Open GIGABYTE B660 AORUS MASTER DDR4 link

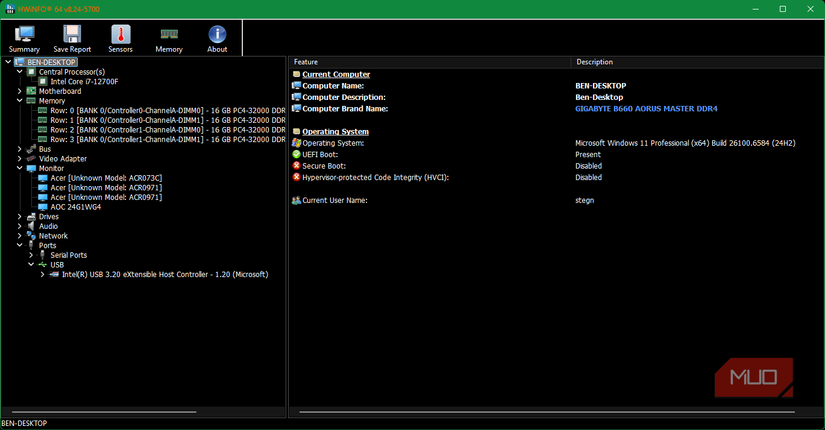click(x=646, y=108)
